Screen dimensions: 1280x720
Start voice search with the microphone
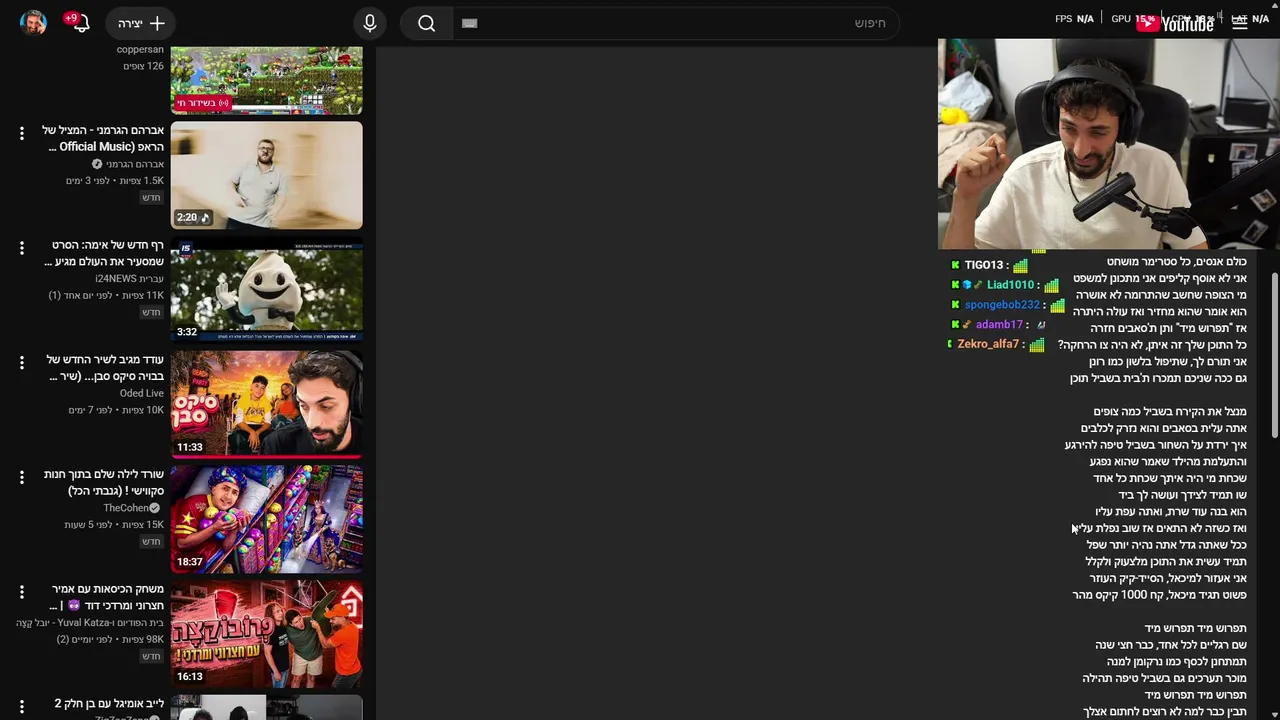[370, 23]
